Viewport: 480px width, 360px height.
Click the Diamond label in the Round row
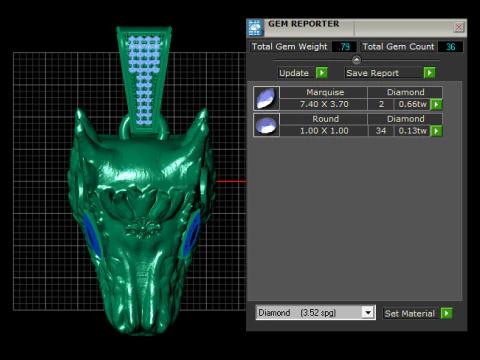point(405,119)
